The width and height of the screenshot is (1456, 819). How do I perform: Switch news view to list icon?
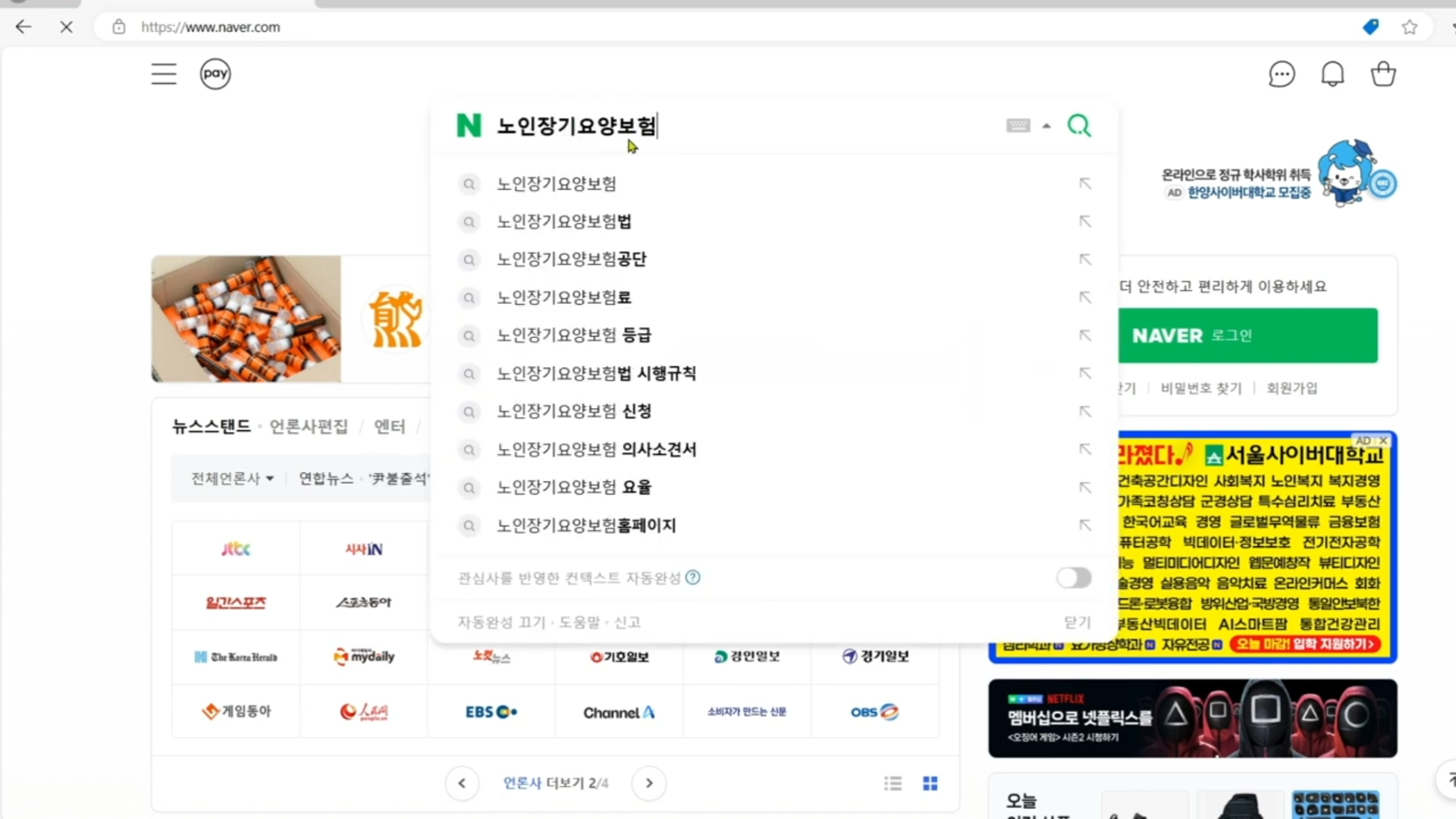point(893,783)
